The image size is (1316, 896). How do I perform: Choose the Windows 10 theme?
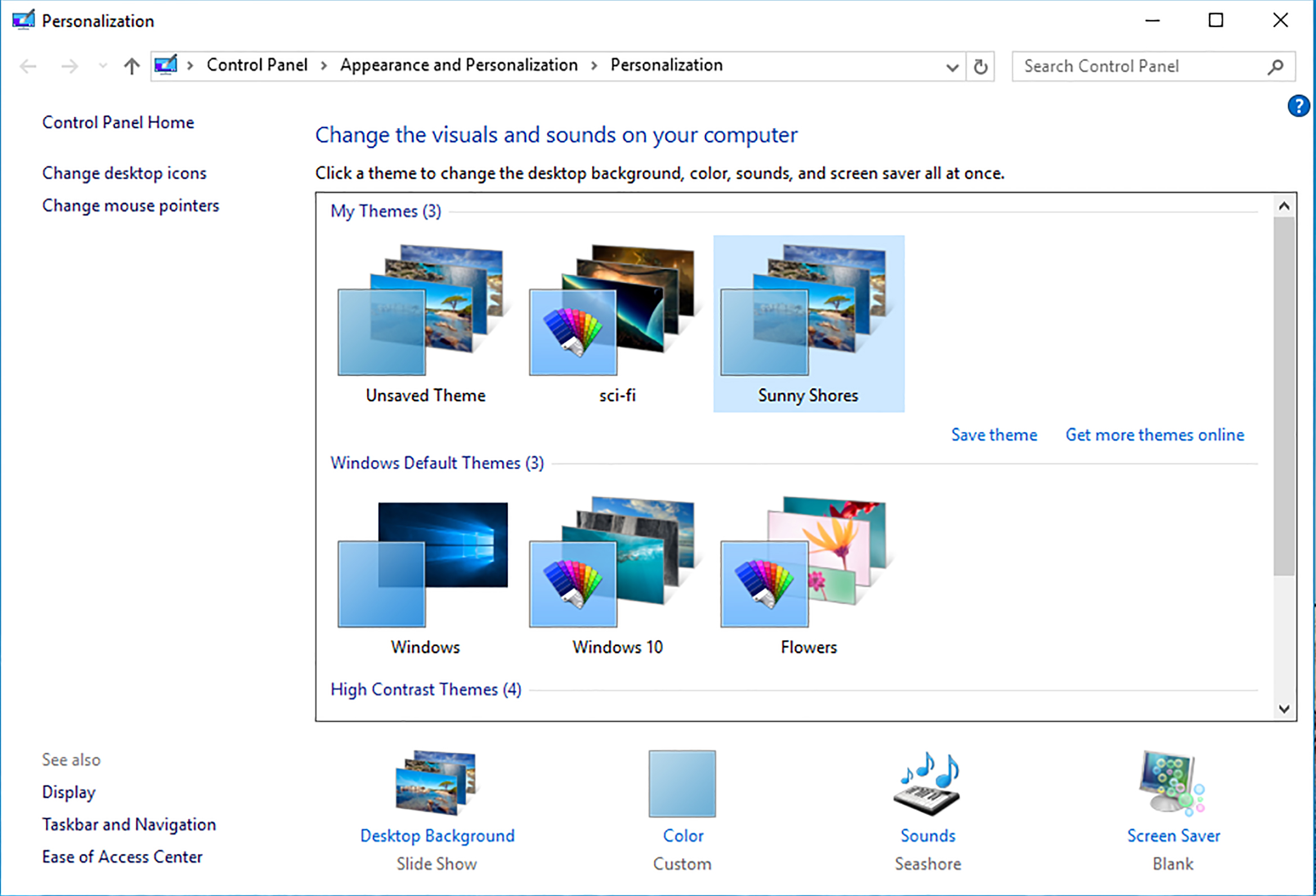pyautogui.click(x=617, y=576)
